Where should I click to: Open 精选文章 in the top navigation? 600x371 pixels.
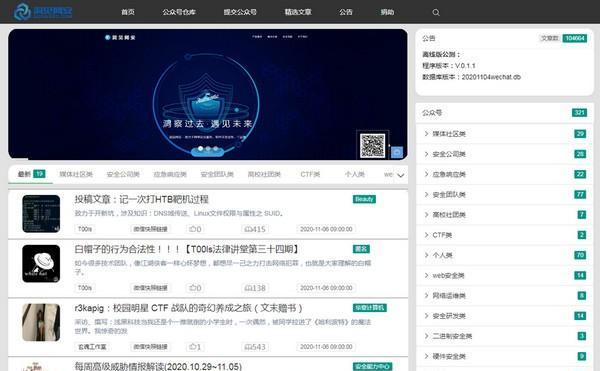[298, 12]
